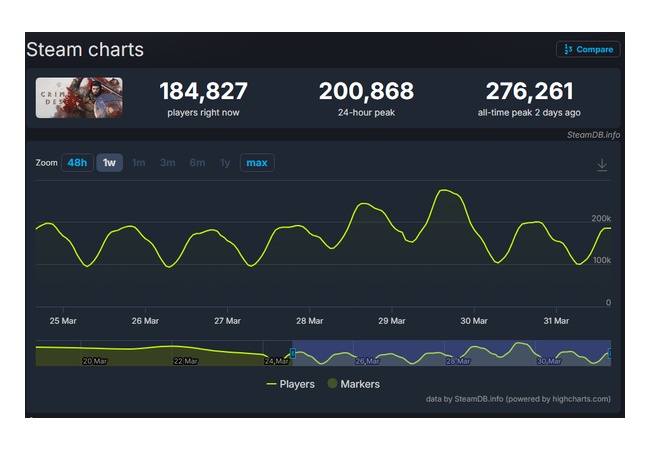Click the highlighted navigator range
Screen dimensions: 650x450
(x=451, y=353)
